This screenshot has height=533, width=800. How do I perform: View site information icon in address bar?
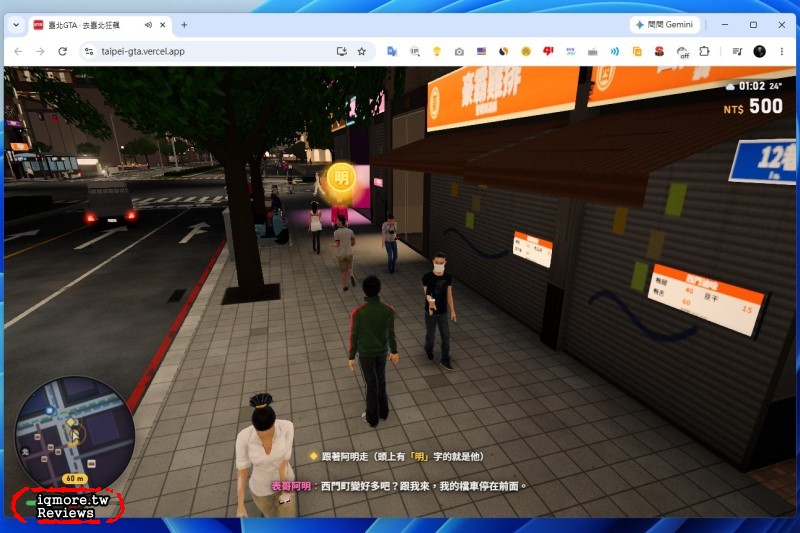pyautogui.click(x=89, y=52)
